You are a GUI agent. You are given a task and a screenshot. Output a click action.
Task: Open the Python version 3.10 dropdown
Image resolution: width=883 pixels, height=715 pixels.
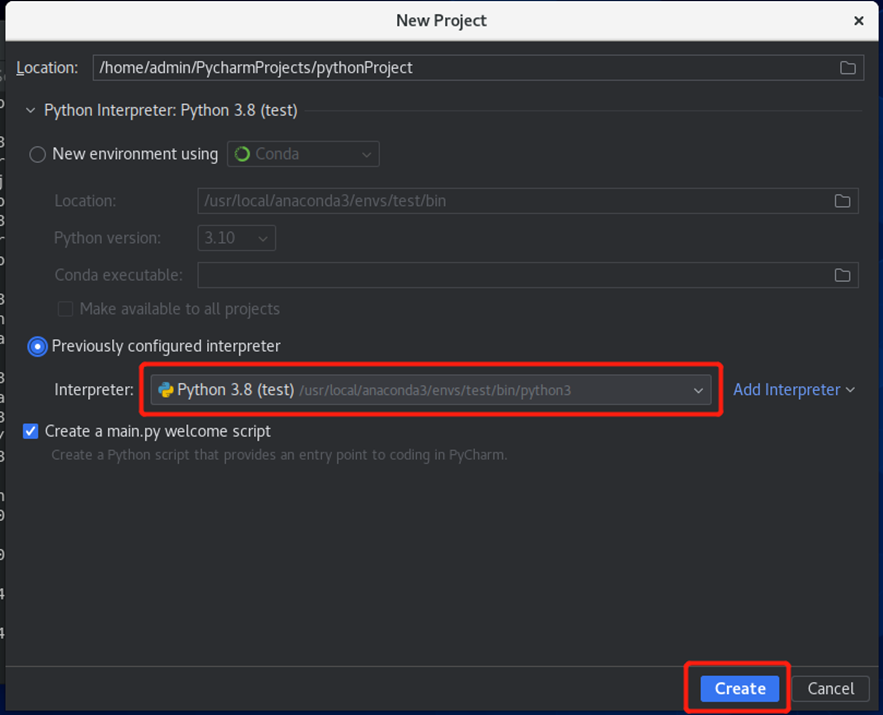click(x=237, y=238)
